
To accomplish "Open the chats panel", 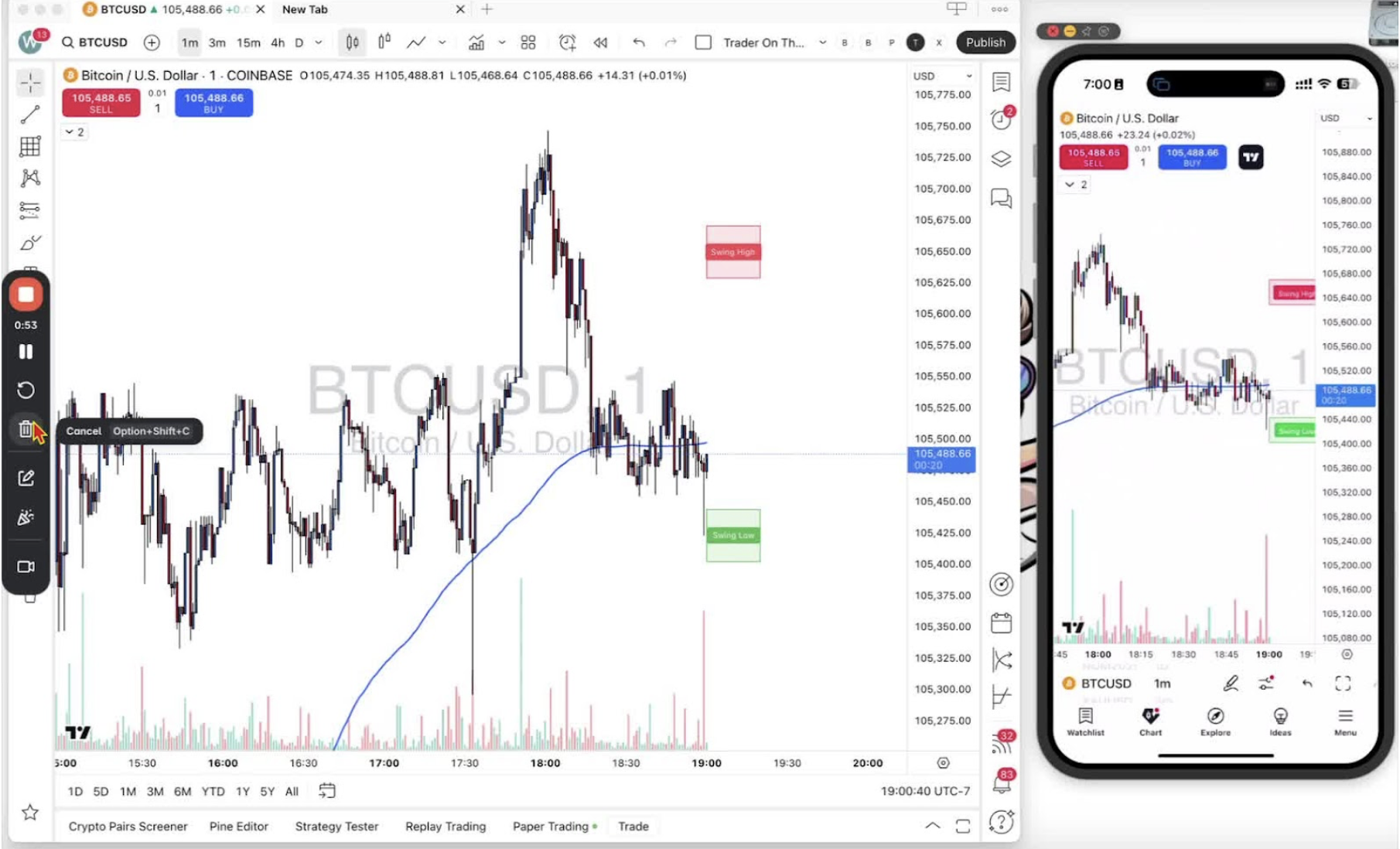I will coord(1002,199).
